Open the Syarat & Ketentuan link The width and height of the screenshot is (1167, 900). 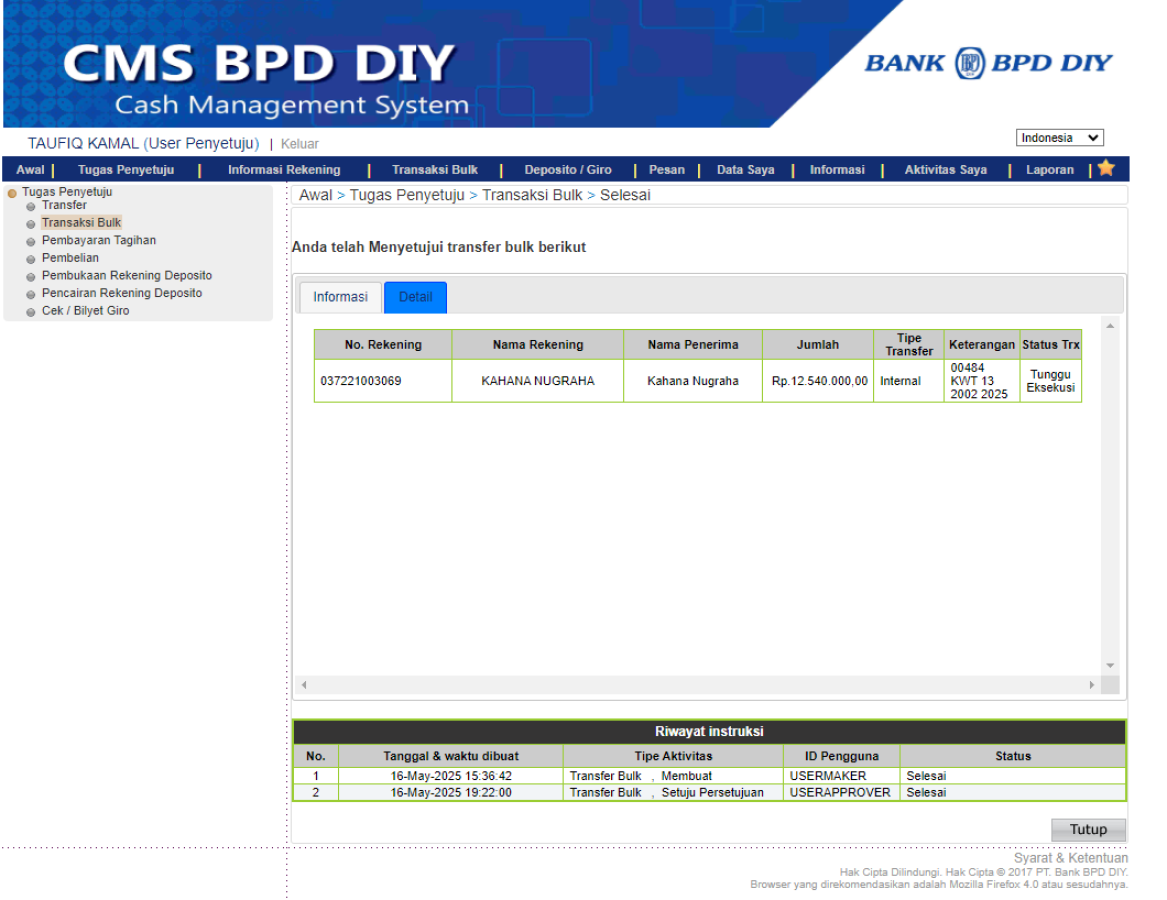(1070, 858)
